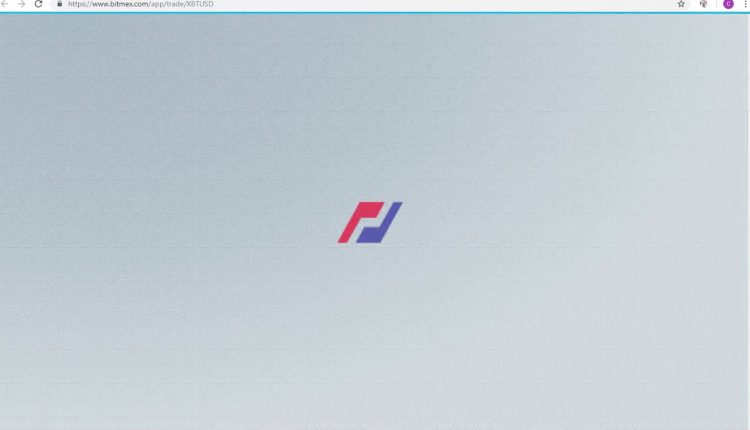Image resolution: width=750 pixels, height=430 pixels.
Task: Open the Chrome three-dot menu
Action: click(745, 4)
